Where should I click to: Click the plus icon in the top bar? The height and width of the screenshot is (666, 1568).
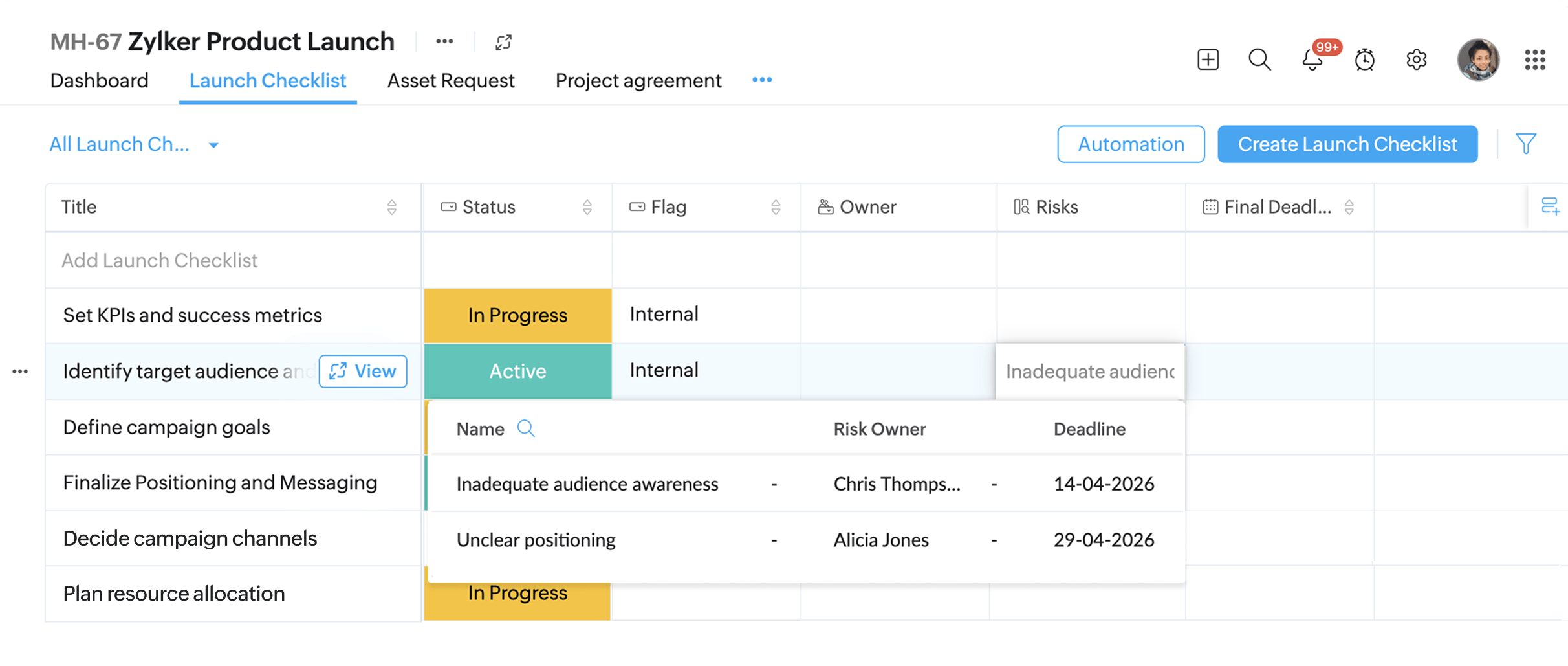point(1207,60)
